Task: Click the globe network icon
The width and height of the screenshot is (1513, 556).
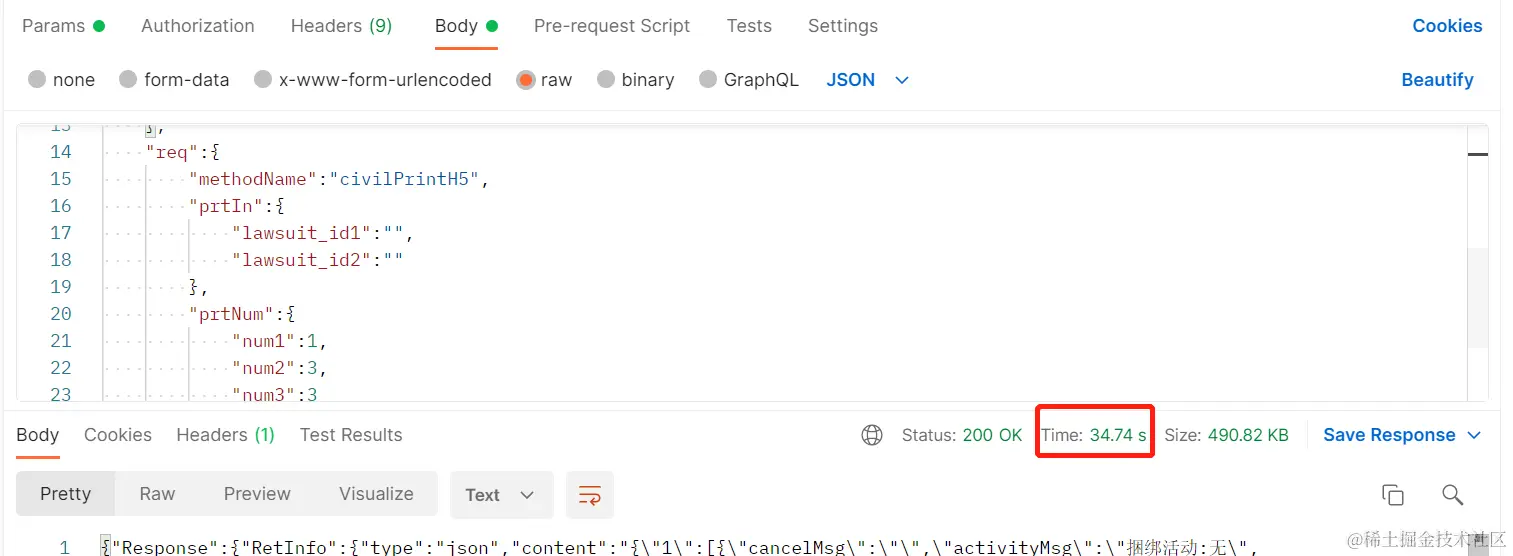Action: [x=872, y=435]
